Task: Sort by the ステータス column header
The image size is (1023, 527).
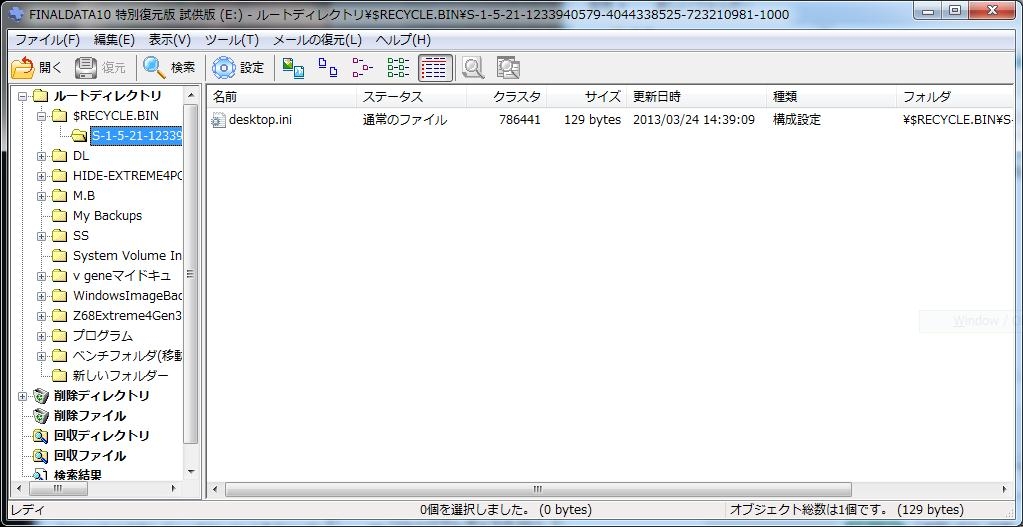Action: tap(412, 97)
